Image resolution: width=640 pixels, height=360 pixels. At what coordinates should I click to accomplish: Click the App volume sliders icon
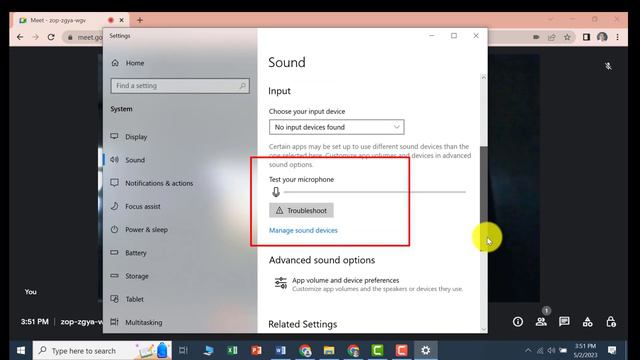click(280, 282)
